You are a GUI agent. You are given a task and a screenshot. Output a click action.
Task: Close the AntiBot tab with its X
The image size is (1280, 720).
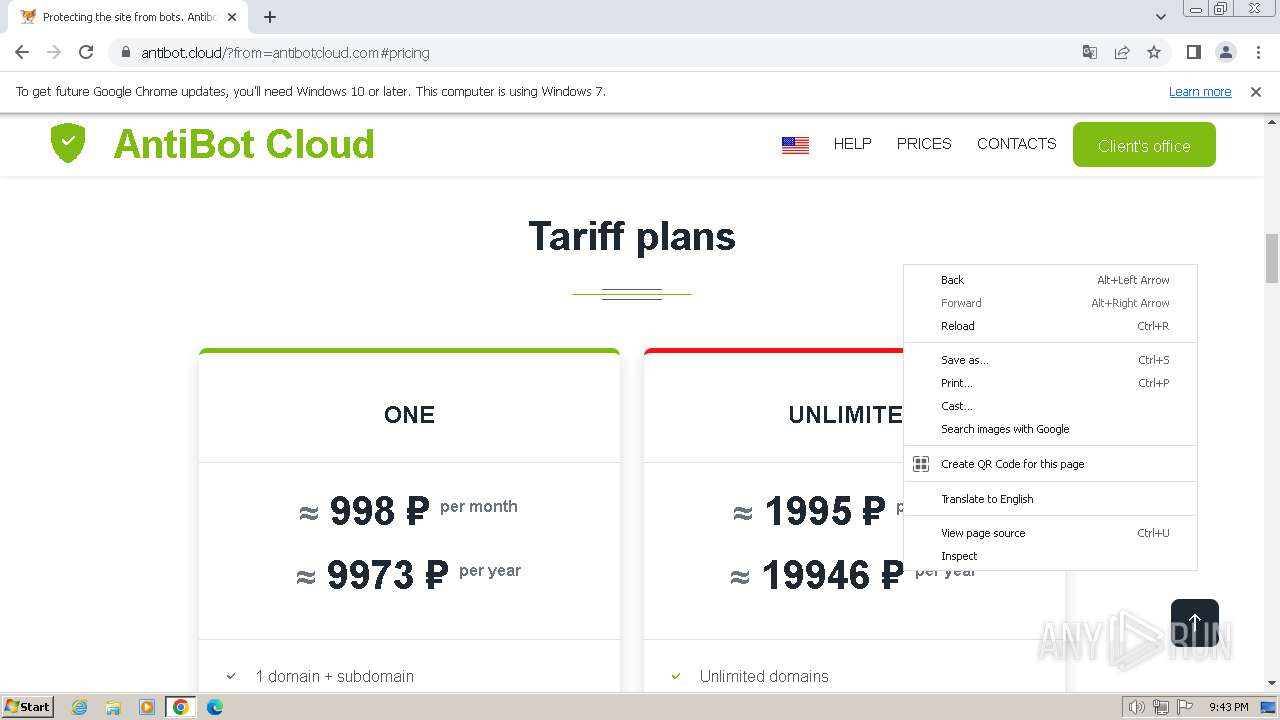(x=232, y=17)
